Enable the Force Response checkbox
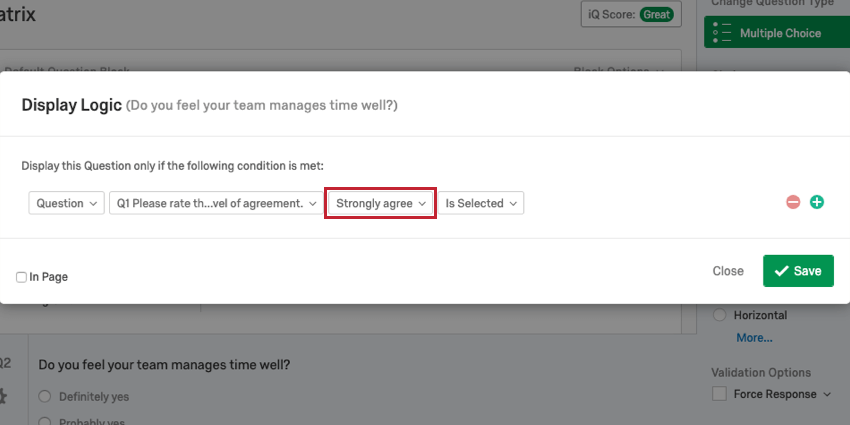850x425 pixels. point(719,394)
